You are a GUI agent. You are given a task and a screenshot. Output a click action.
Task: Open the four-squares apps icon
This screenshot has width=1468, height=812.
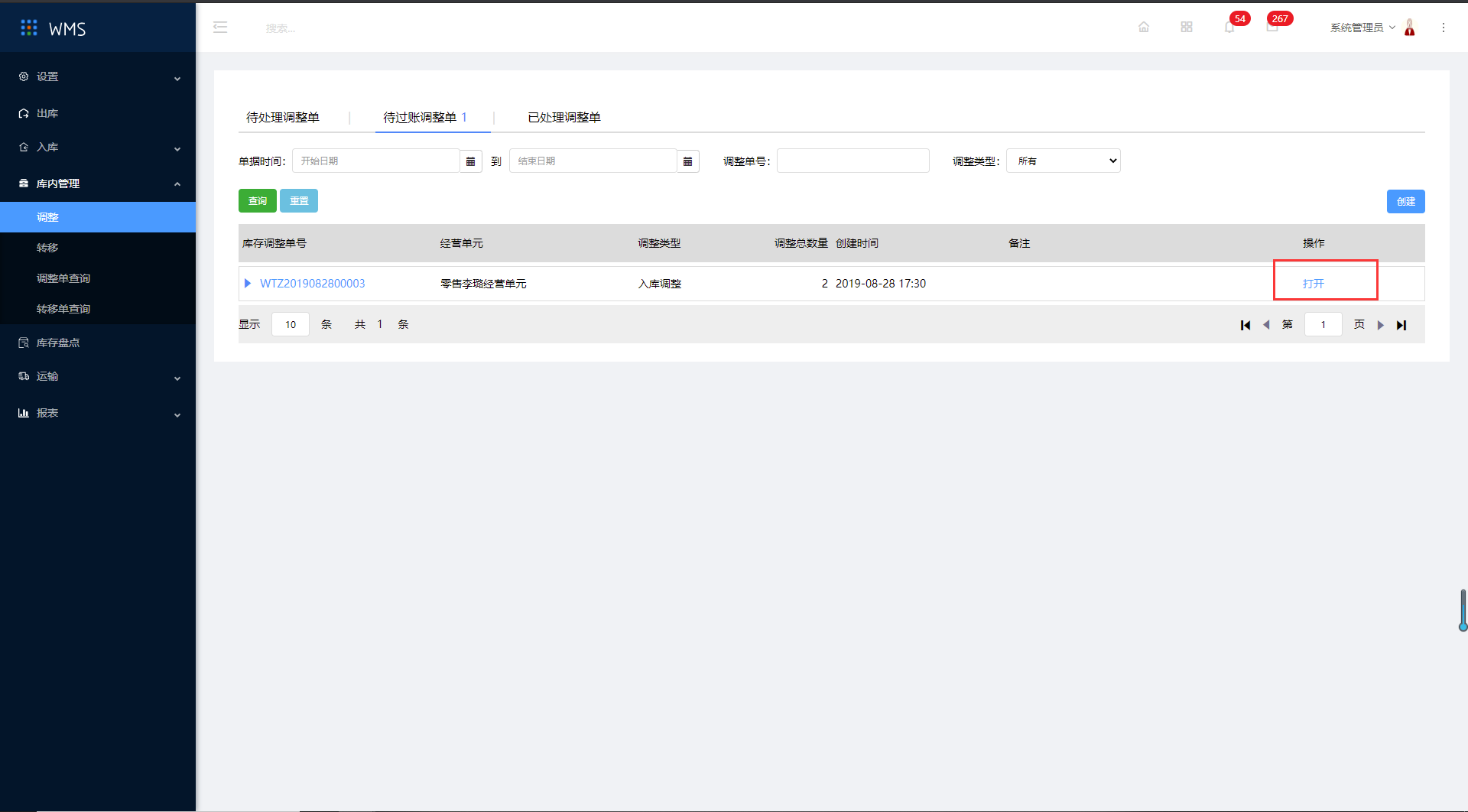point(1187,27)
